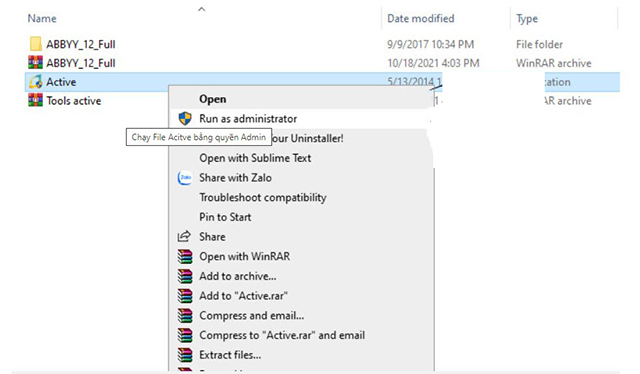640x374 pixels.
Task: Click the File folder type cell
Action: pyautogui.click(x=539, y=44)
